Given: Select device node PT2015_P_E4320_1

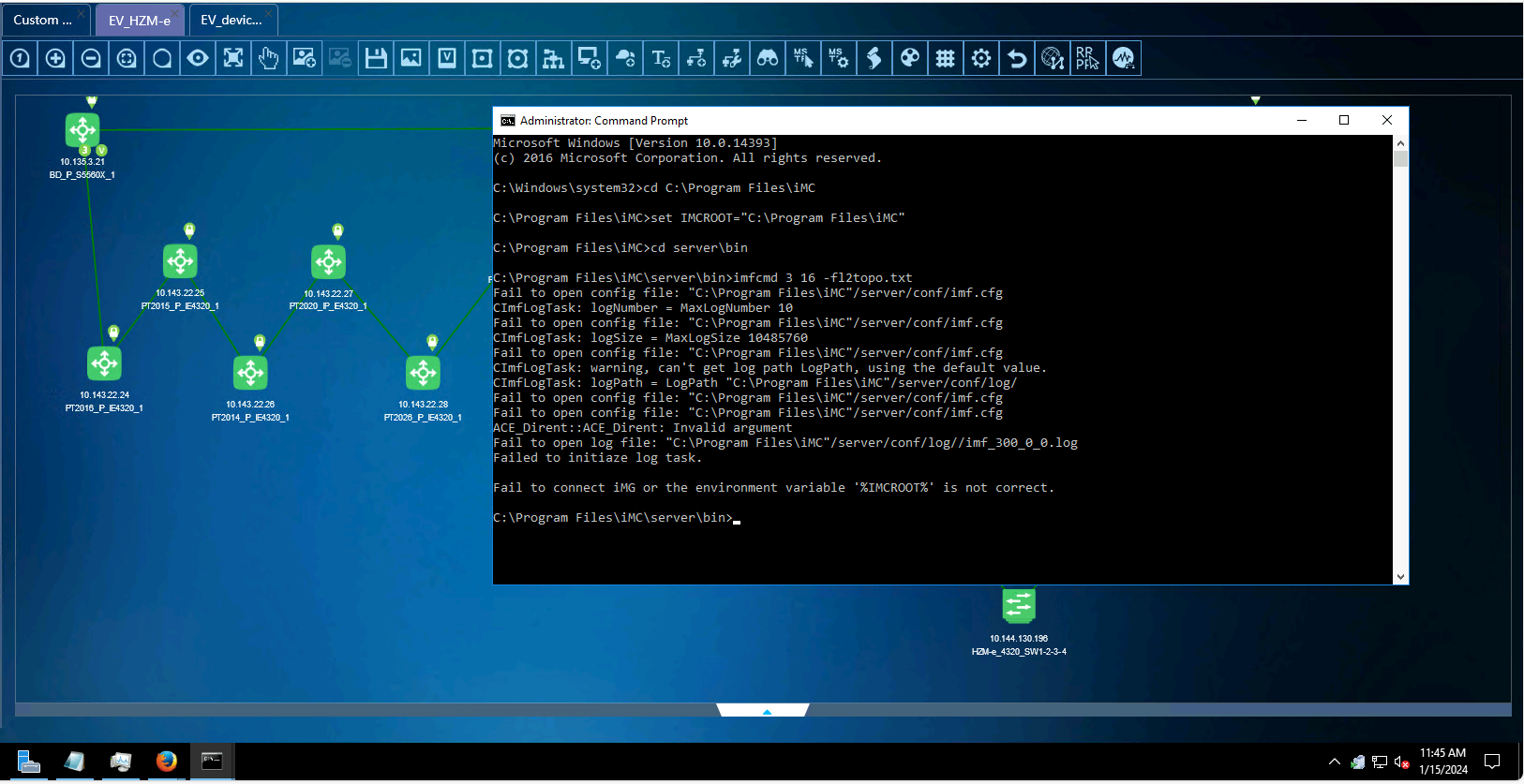Looking at the screenshot, I should tap(180, 261).
